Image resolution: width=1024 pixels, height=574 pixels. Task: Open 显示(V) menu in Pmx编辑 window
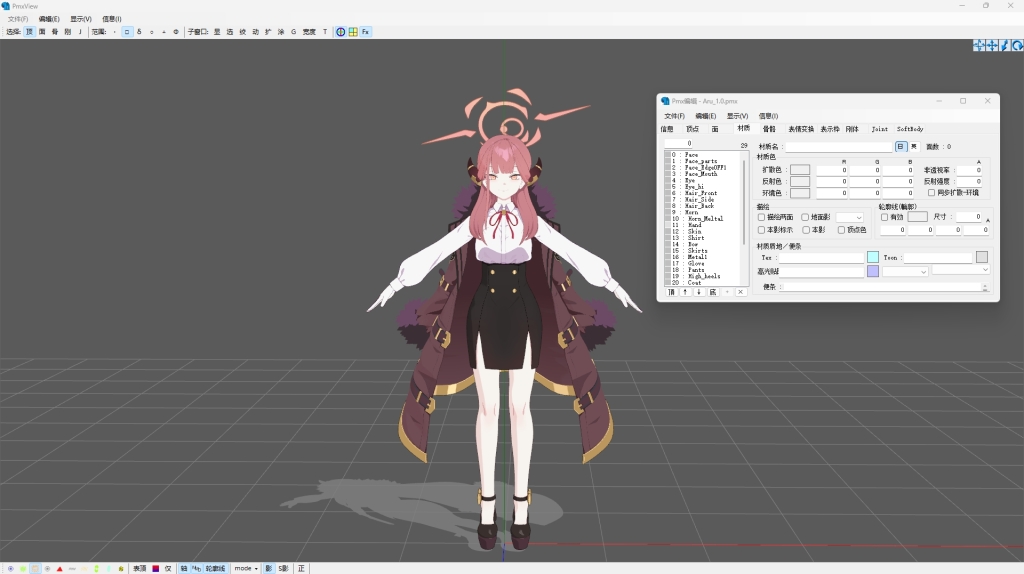(x=737, y=116)
